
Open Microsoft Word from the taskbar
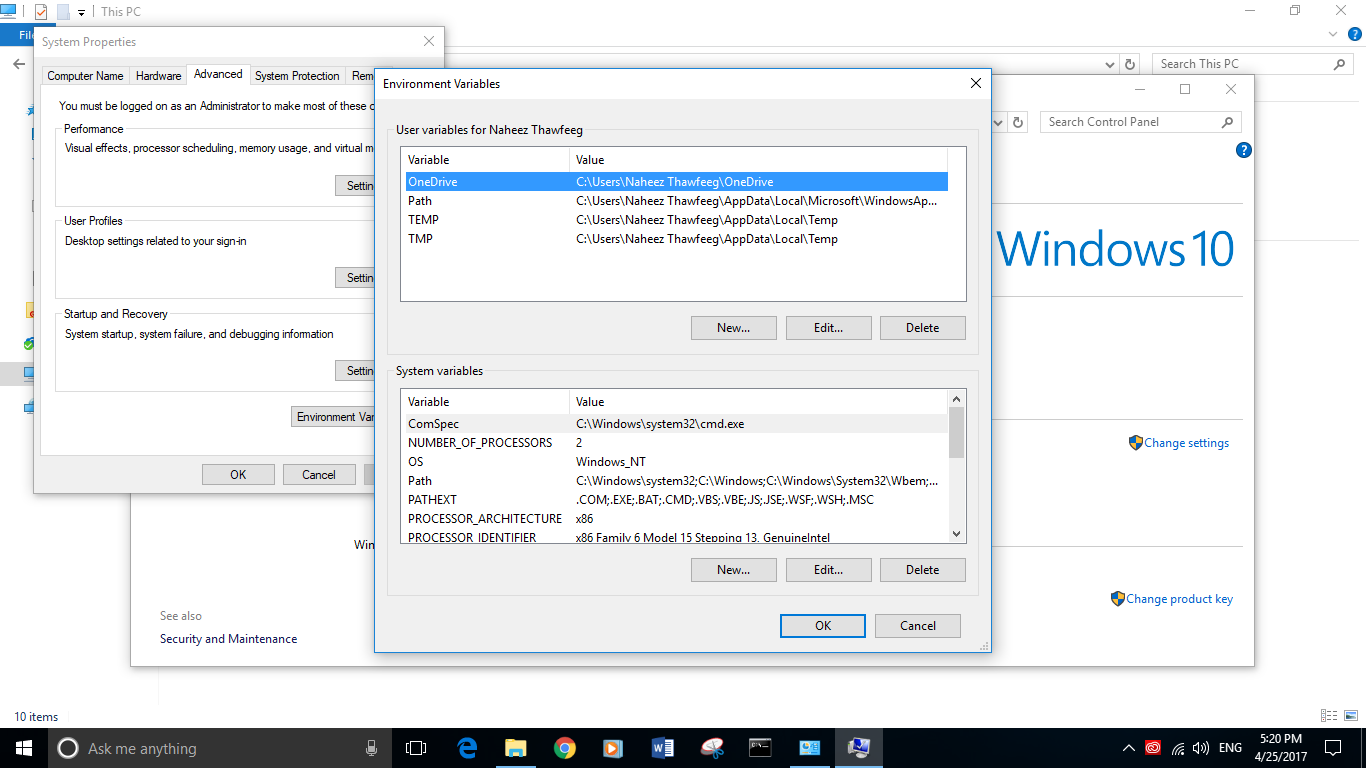662,747
